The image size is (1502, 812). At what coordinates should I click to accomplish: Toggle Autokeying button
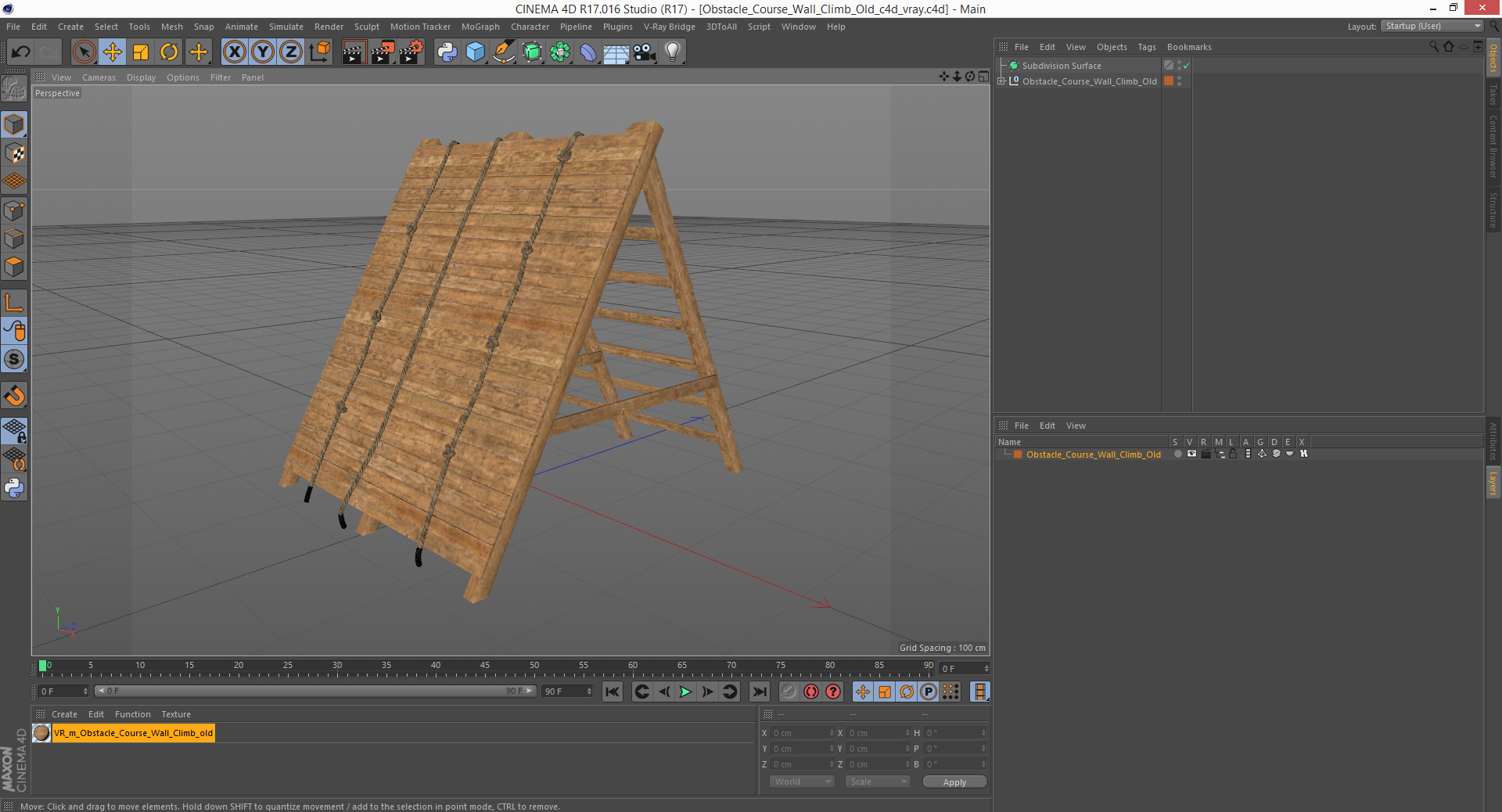coord(811,692)
